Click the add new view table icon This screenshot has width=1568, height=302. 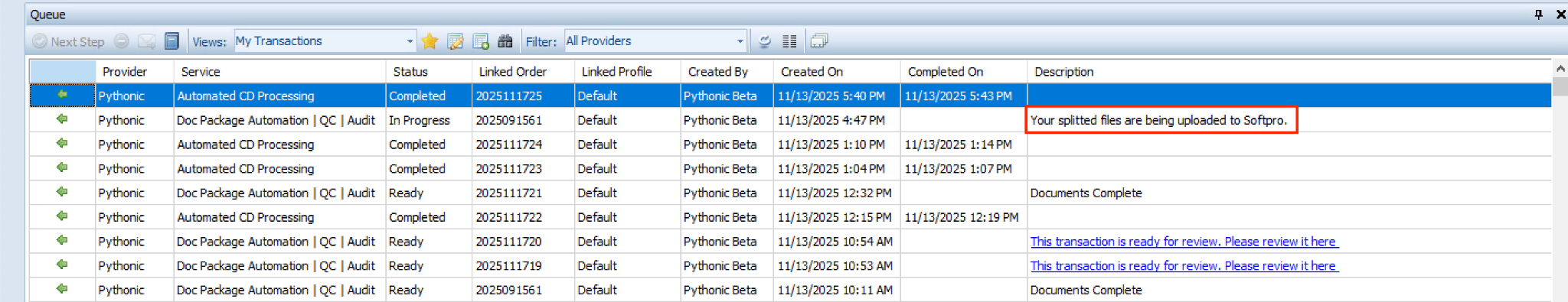click(481, 41)
